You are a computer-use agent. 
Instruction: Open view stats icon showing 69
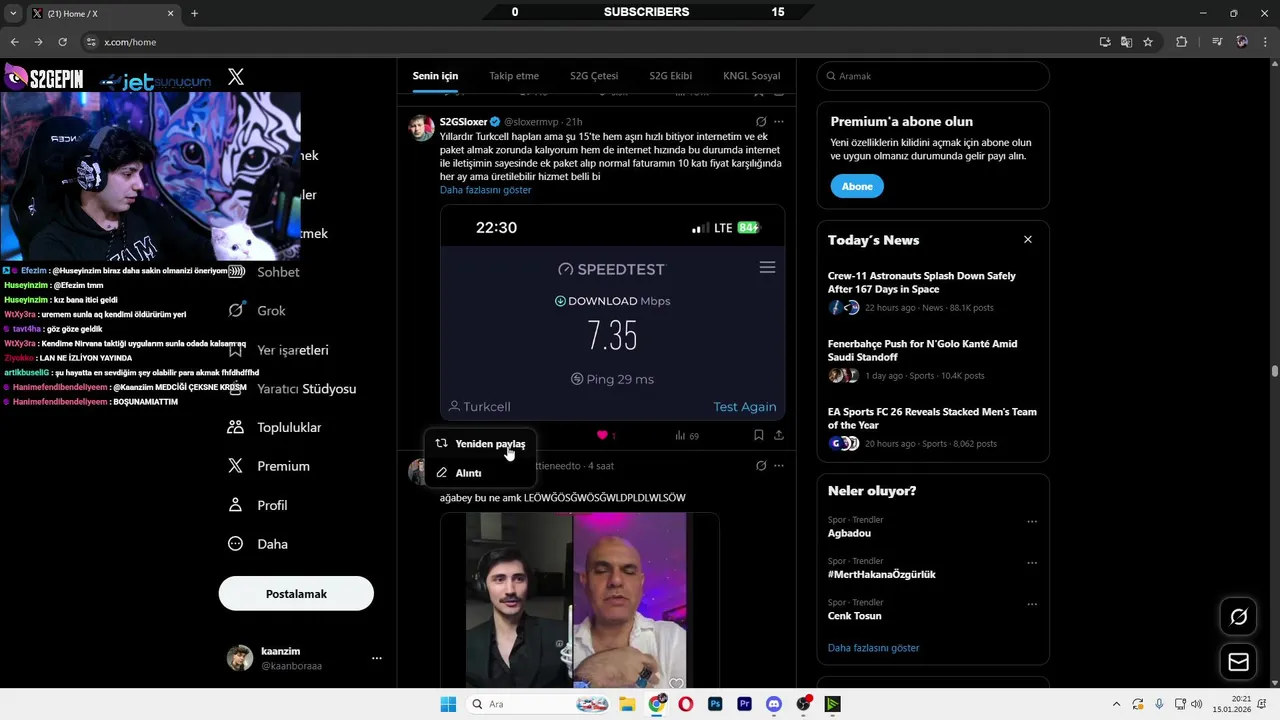(686, 435)
